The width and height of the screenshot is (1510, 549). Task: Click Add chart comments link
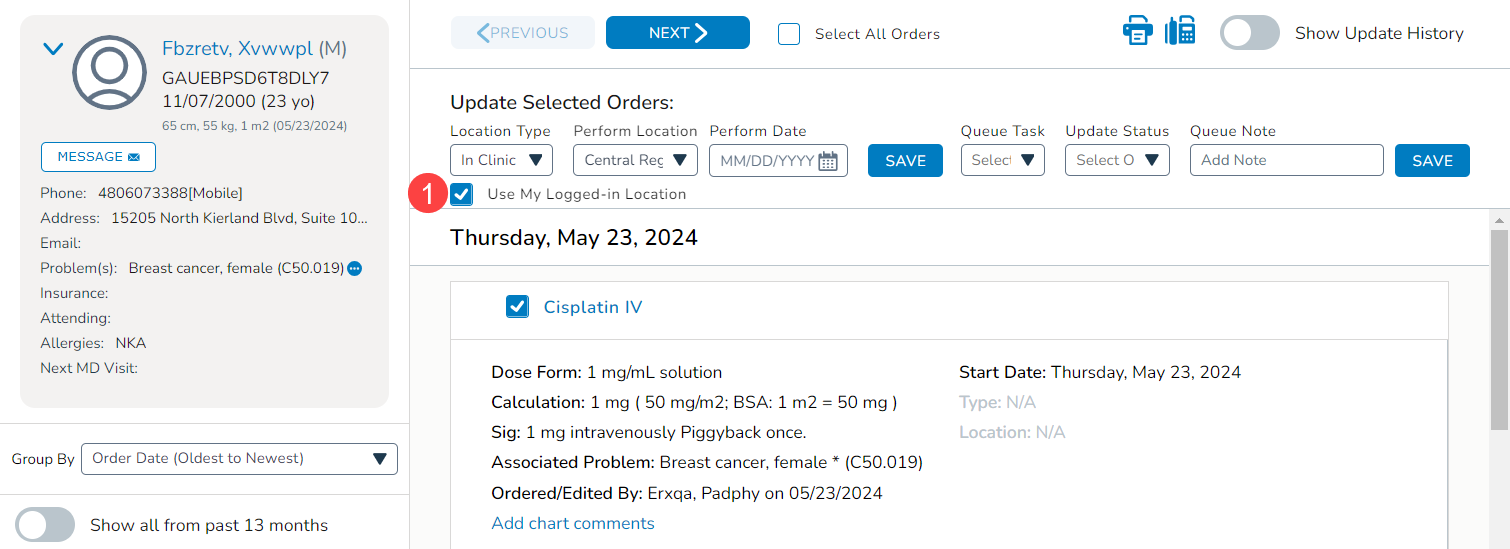(573, 523)
